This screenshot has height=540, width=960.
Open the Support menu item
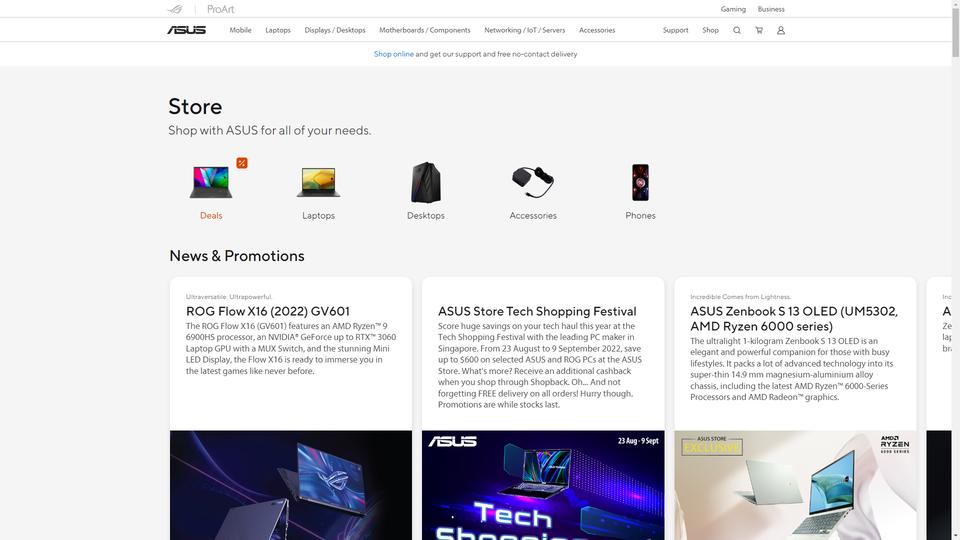point(675,30)
